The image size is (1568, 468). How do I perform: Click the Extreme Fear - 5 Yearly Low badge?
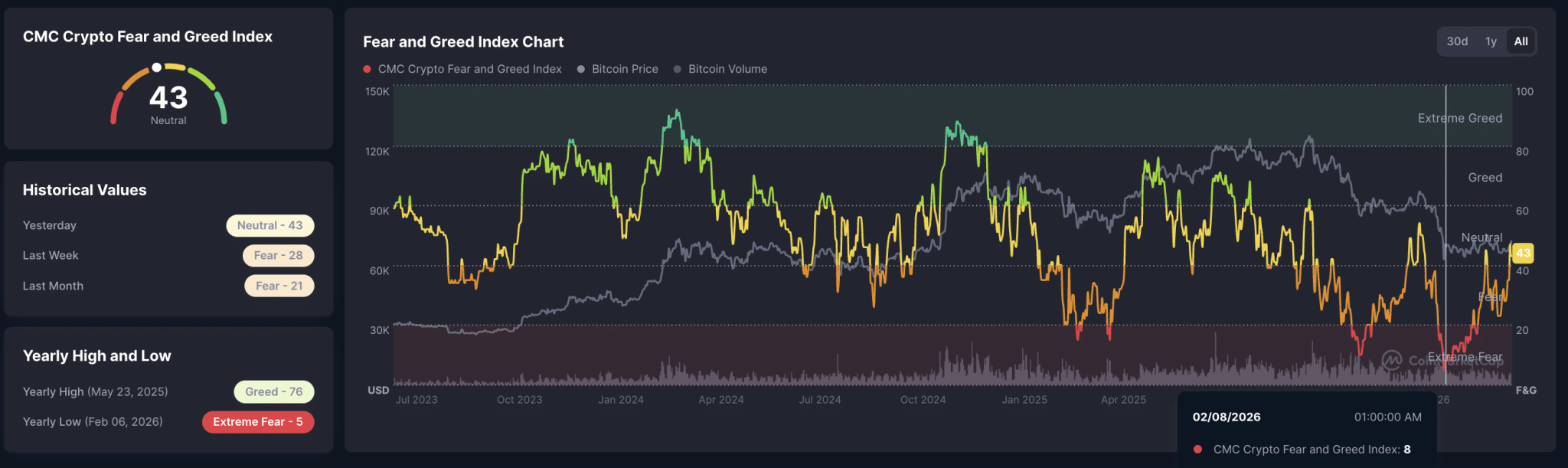point(258,421)
